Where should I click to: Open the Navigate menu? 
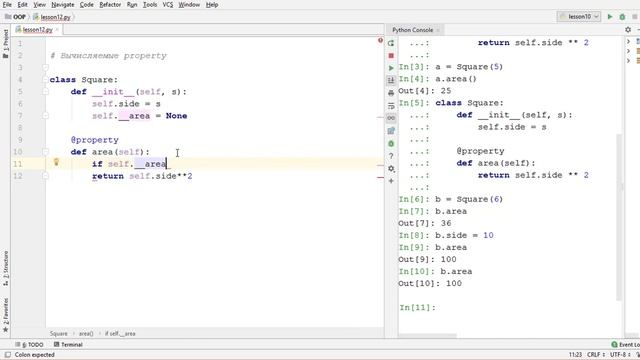pos(62,5)
